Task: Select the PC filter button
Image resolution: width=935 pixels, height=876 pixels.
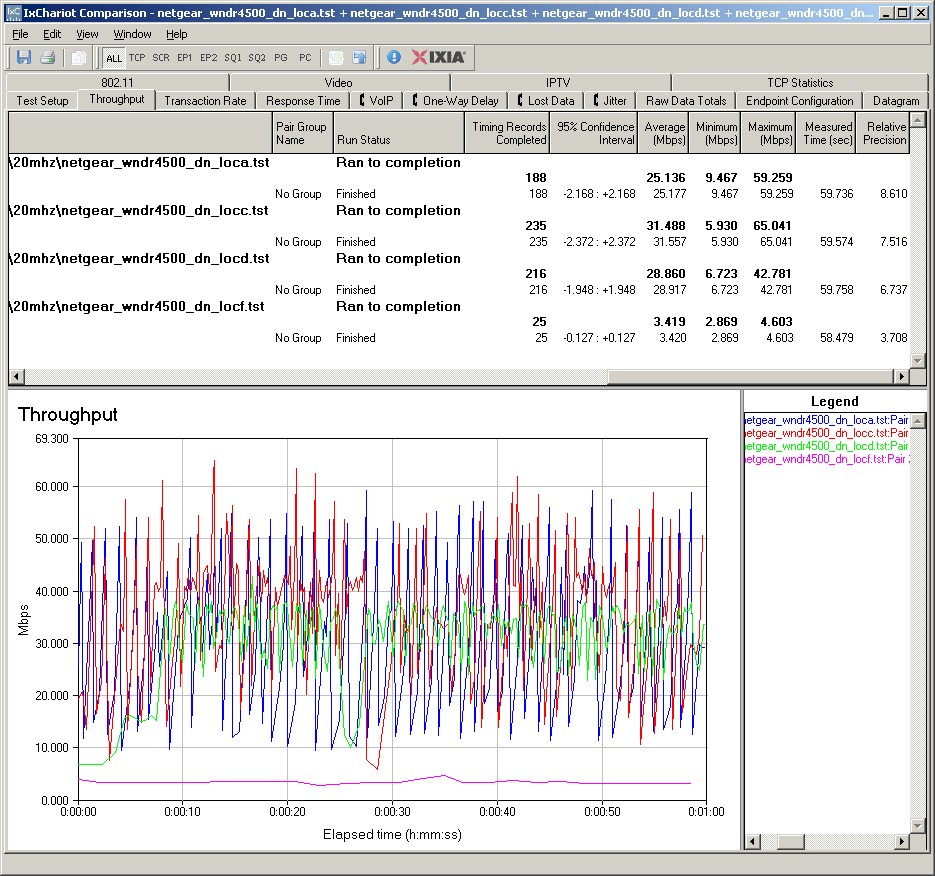Action: 305,58
